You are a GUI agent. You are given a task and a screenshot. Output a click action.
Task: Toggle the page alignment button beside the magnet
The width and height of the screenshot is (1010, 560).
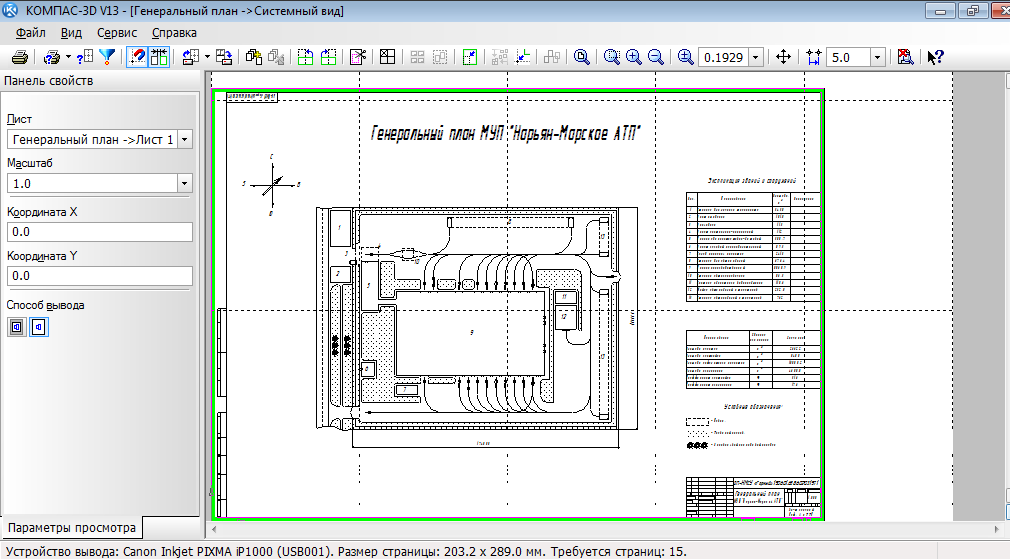tap(159, 57)
